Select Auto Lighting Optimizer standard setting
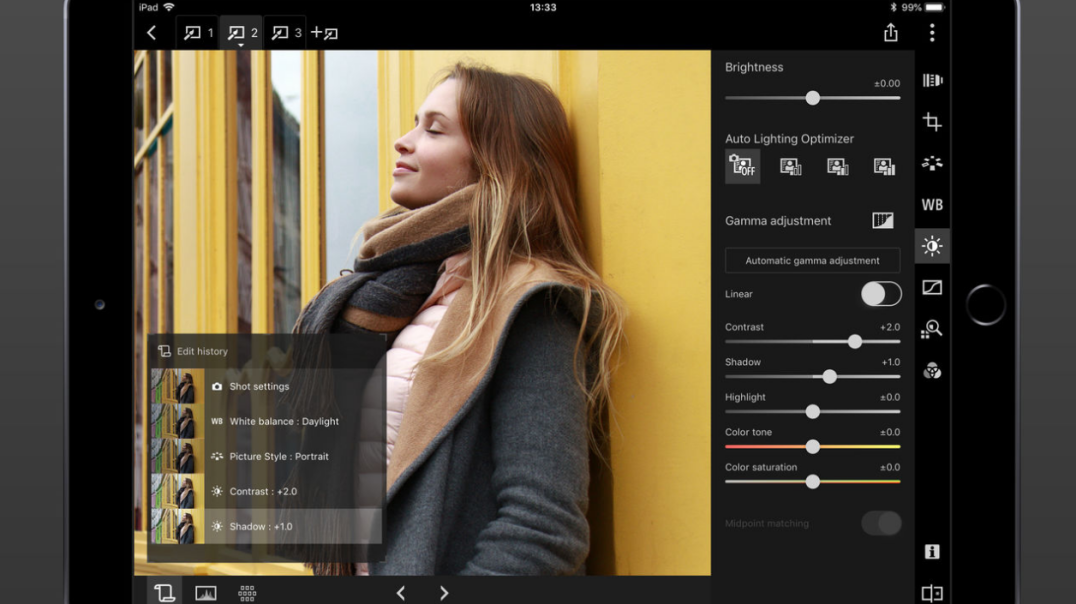Screen dimensions: 1076x604 (837, 166)
